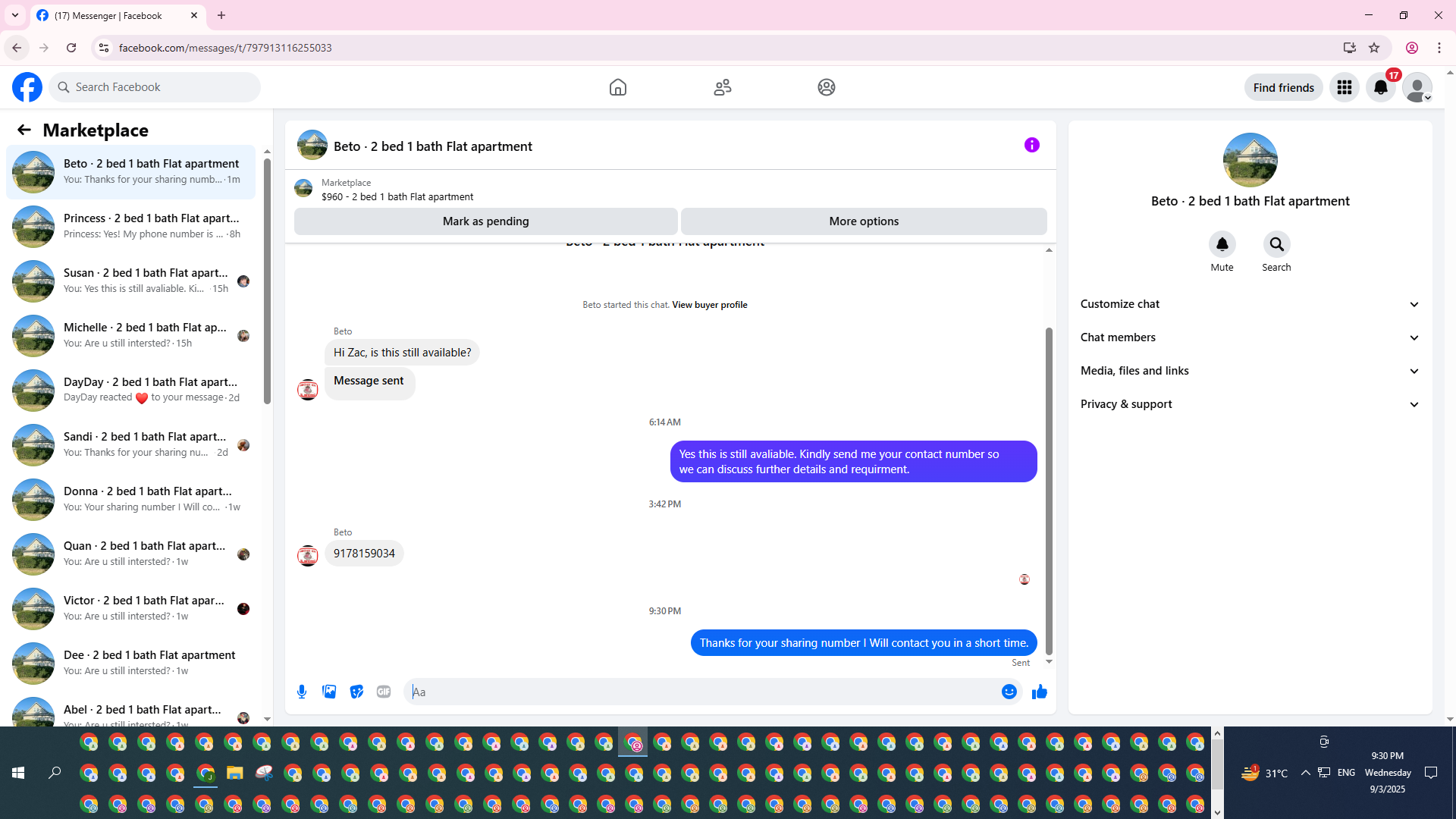The image size is (1456, 819).
Task: Click the taskbar overflow scrollbar
Action: coord(1217,764)
